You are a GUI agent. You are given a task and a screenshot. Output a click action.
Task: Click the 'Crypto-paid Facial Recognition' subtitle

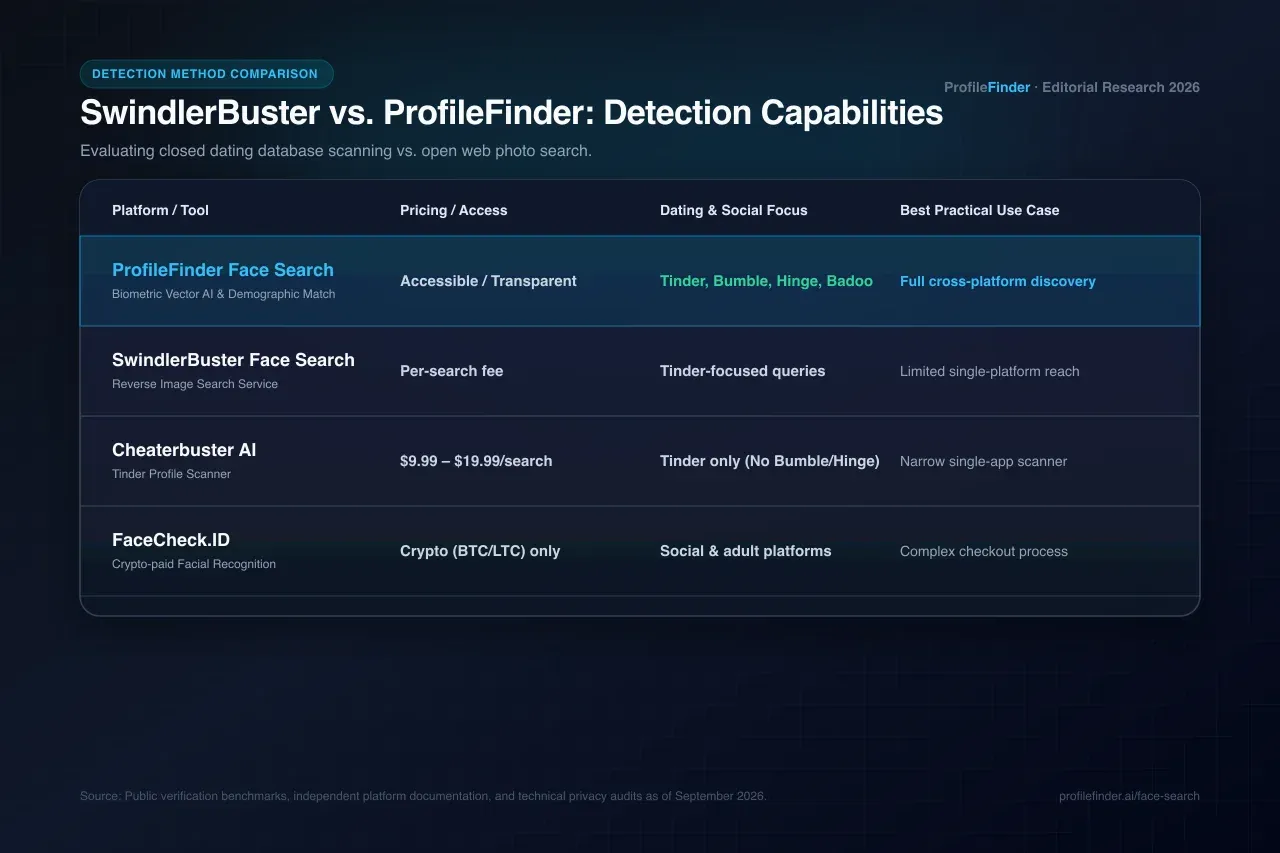click(194, 564)
